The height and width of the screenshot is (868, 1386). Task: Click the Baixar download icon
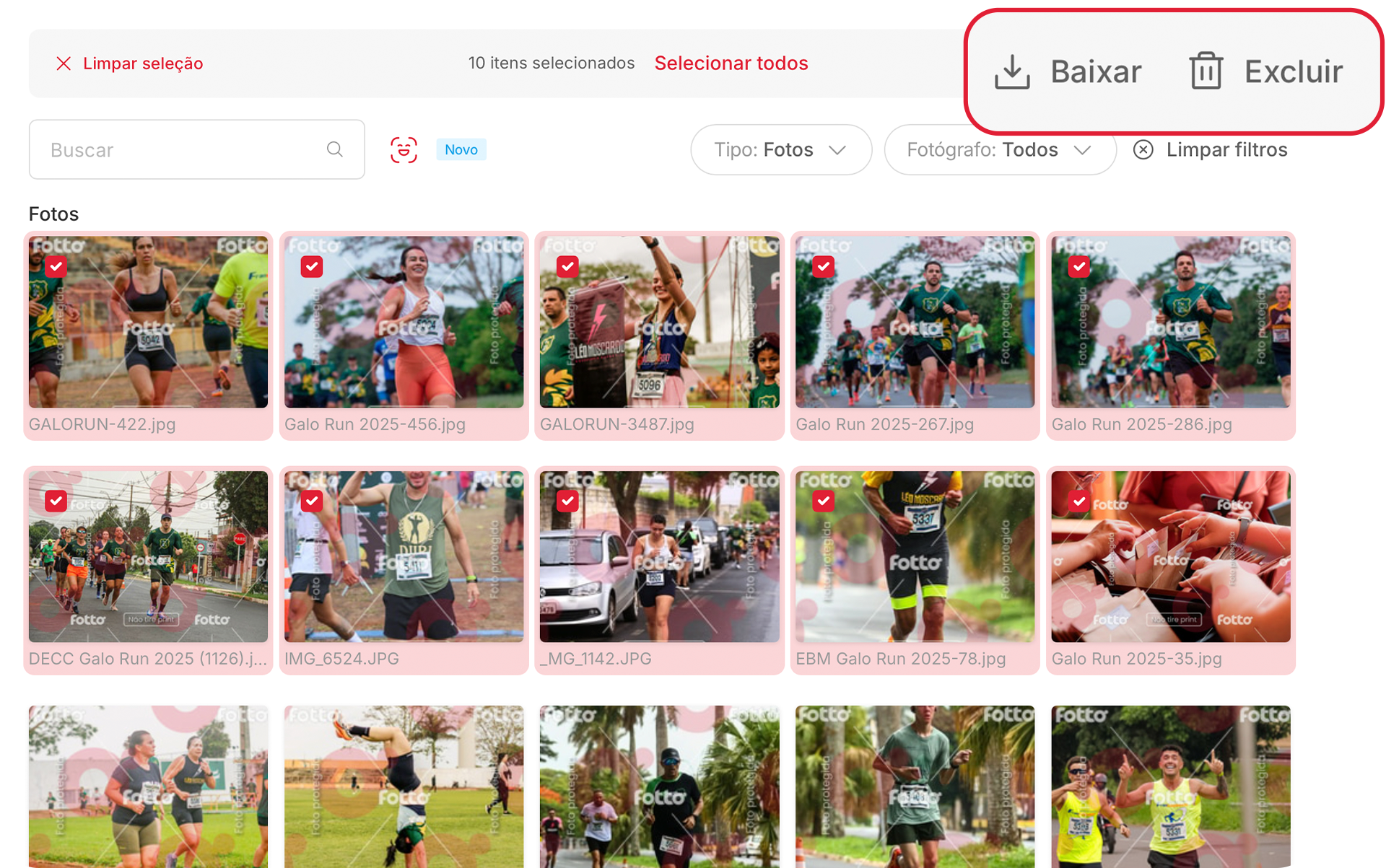tap(1012, 72)
